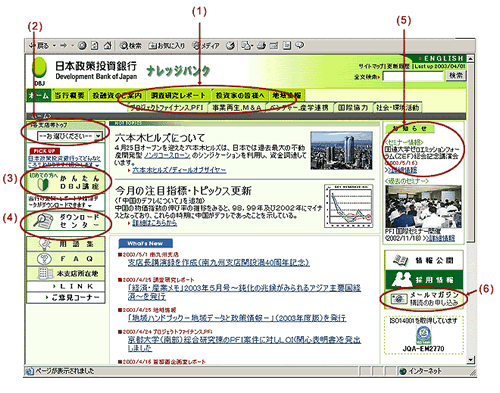Viewport: 500px width, 393px height.
Task: Expand the お選びください branch dropdown
Action: (69, 136)
